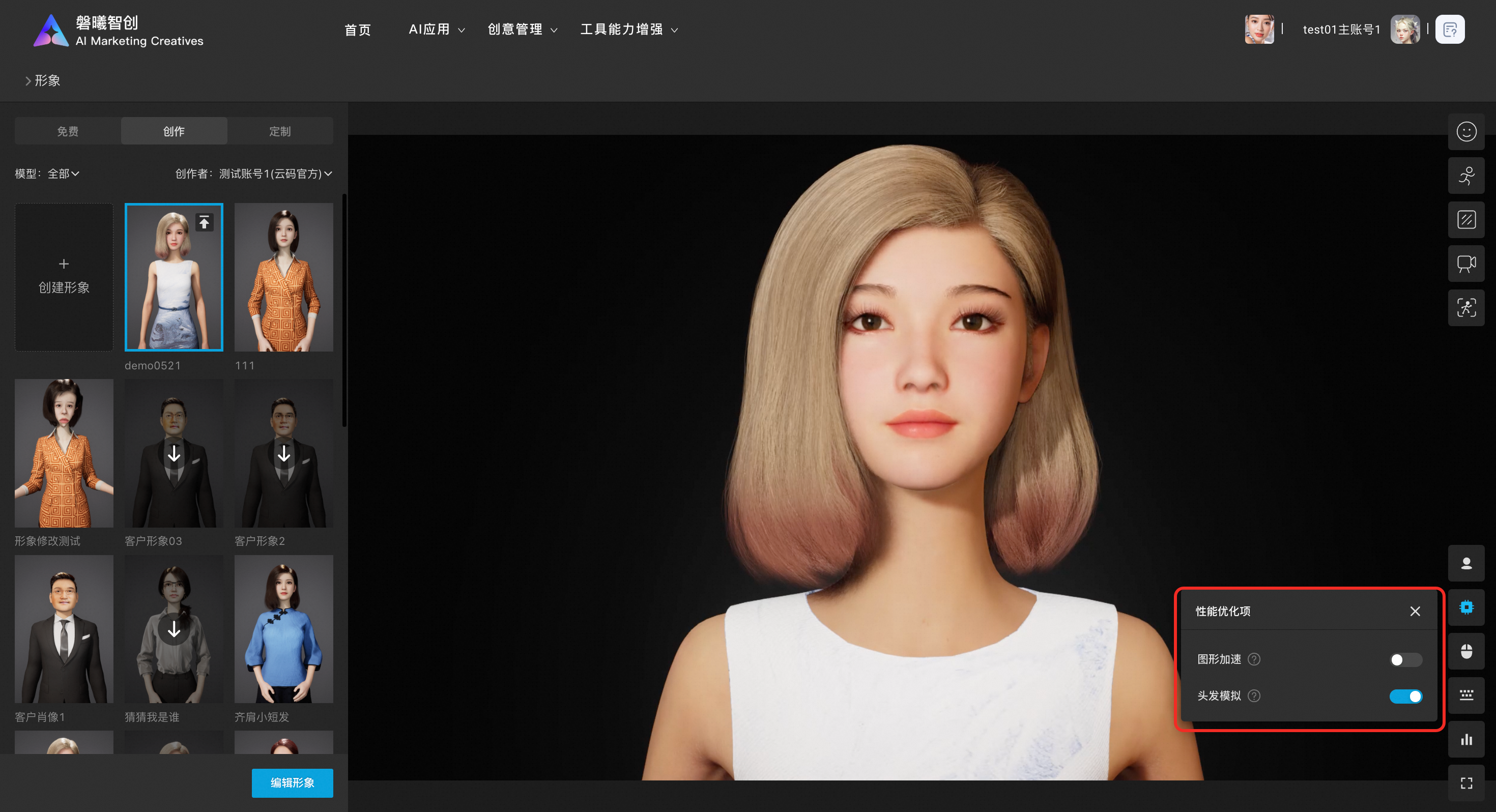The width and height of the screenshot is (1496, 812).
Task: Click the 猜猜我是谁 label
Action: (x=152, y=717)
